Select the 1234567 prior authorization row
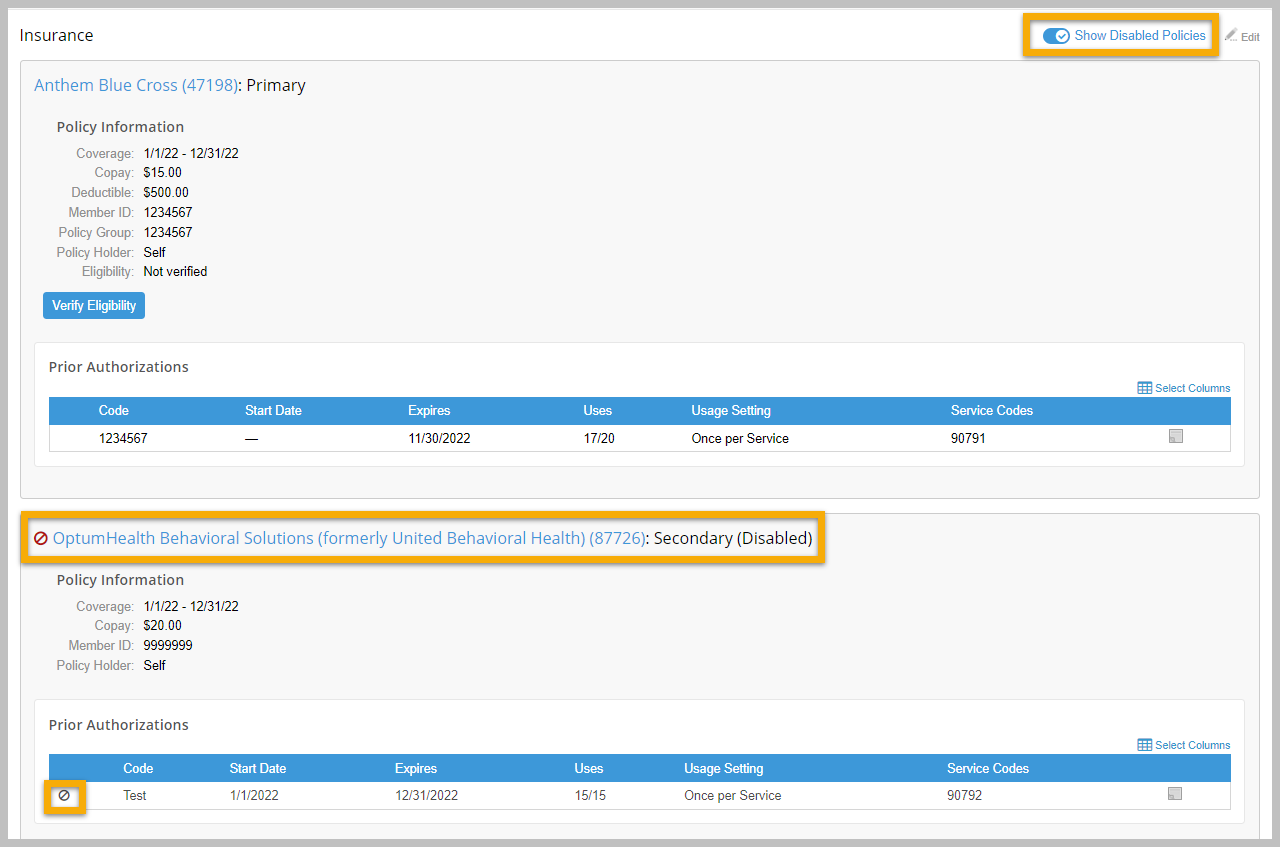The image size is (1280, 847). (x=640, y=438)
